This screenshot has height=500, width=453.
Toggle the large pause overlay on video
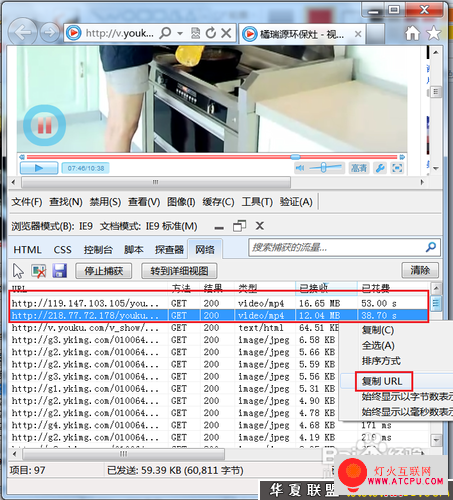44,125
